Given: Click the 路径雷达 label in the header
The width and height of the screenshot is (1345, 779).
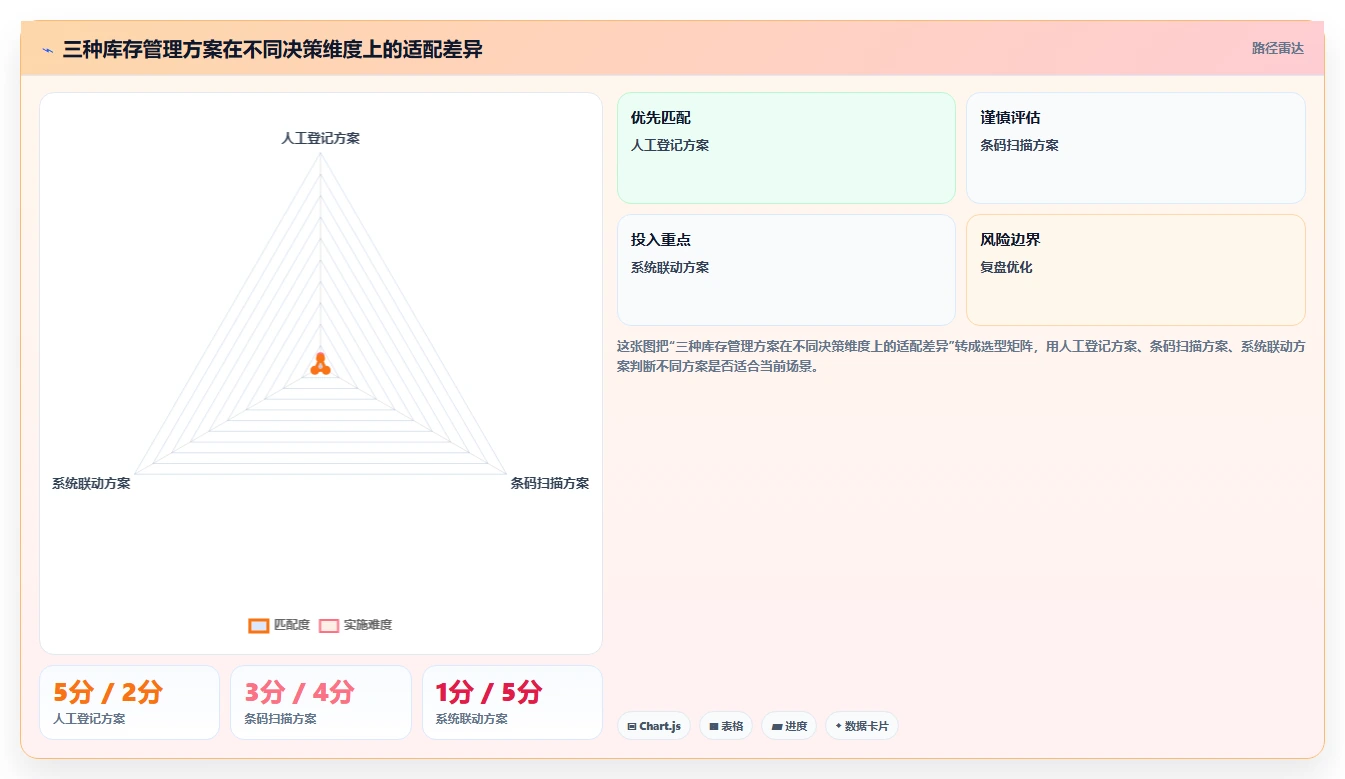Looking at the screenshot, I should click(1277, 48).
